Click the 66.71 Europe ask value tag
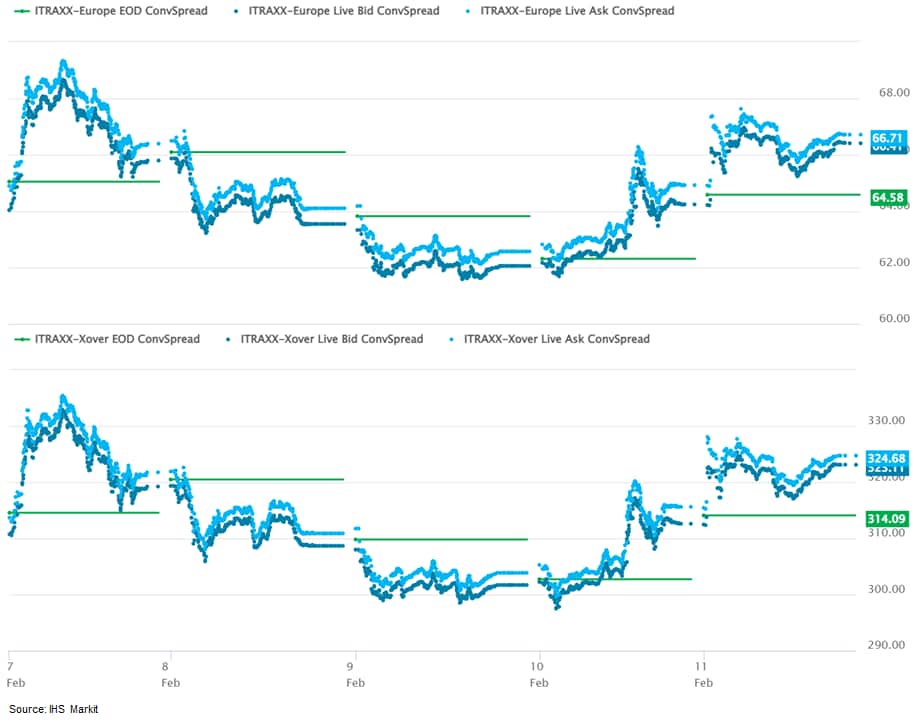918x722 pixels. (x=888, y=137)
